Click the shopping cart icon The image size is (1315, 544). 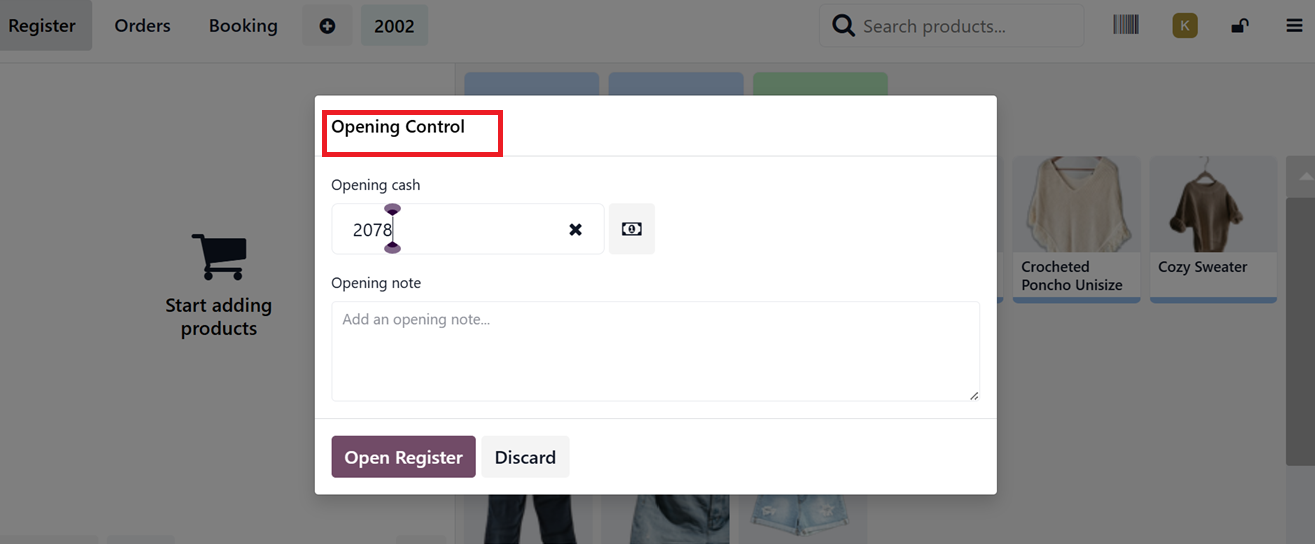(x=219, y=257)
